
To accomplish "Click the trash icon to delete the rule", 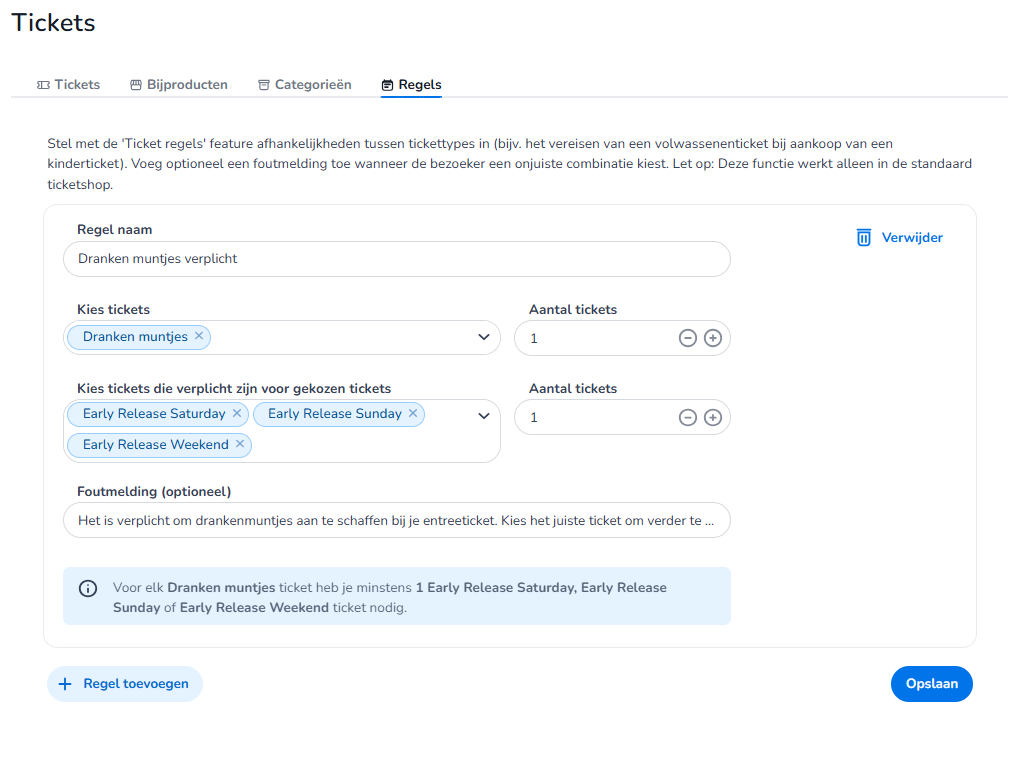I will tap(864, 238).
